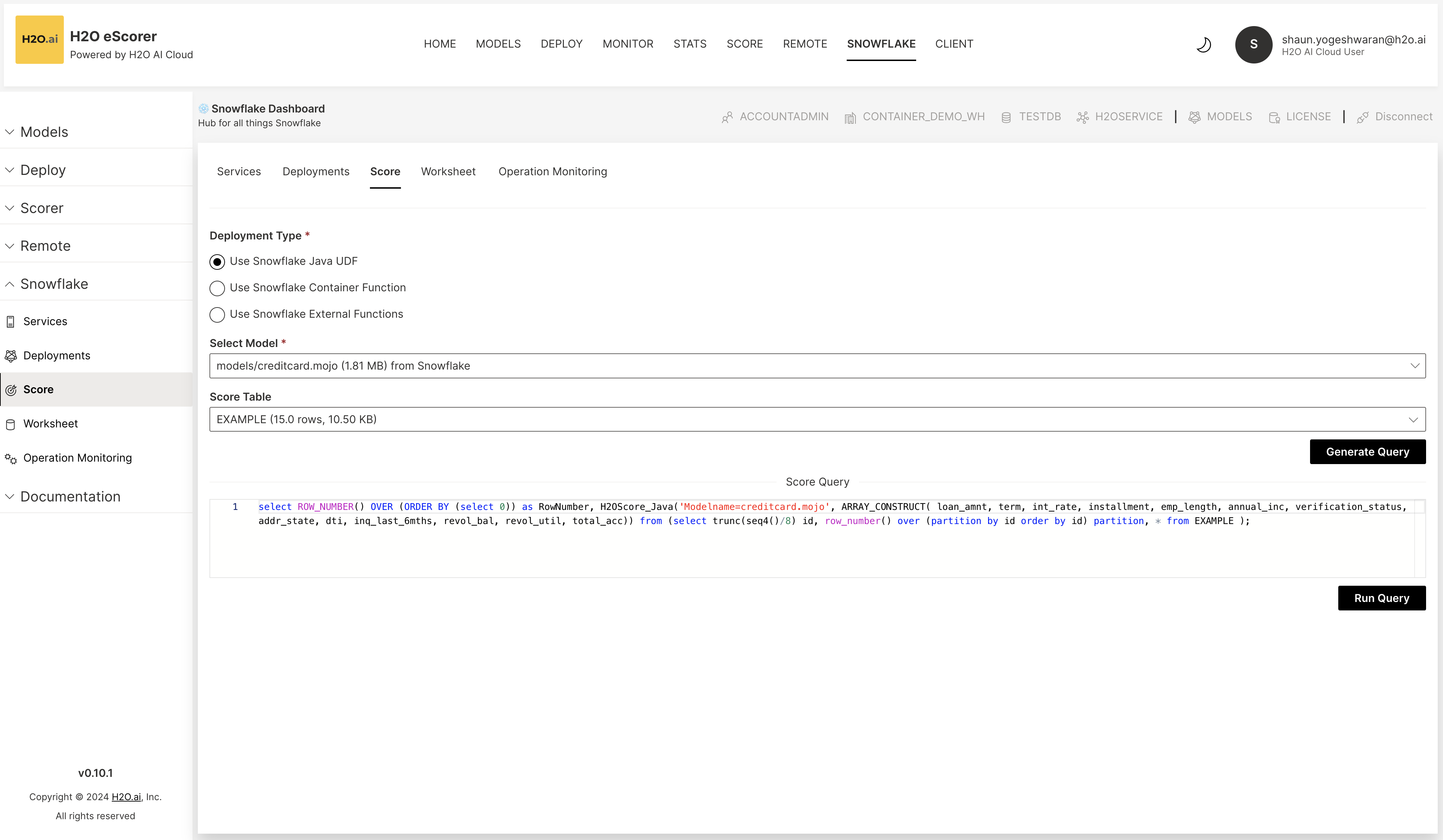
Task: Click the CONTAINER_DEMO_WH warehouse icon
Action: [x=850, y=117]
